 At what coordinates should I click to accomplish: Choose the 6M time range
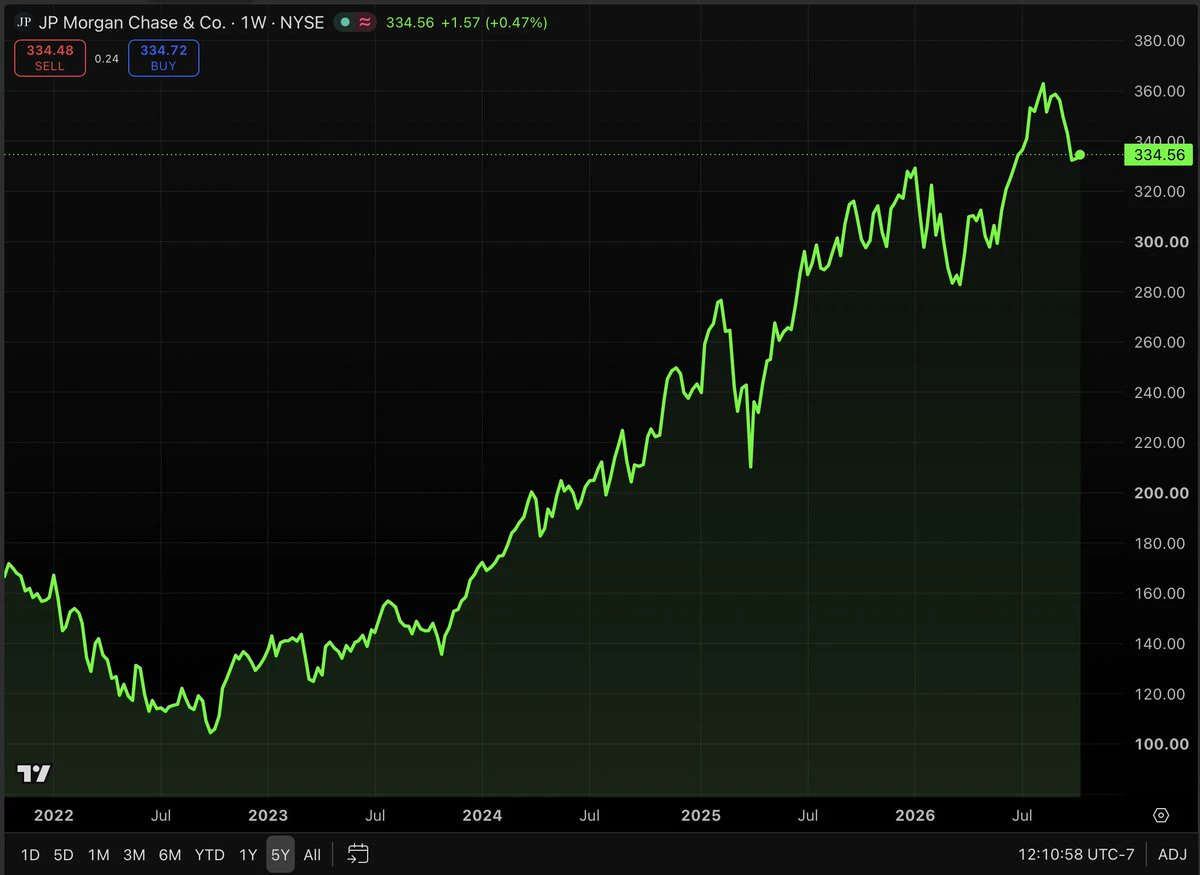tap(170, 854)
